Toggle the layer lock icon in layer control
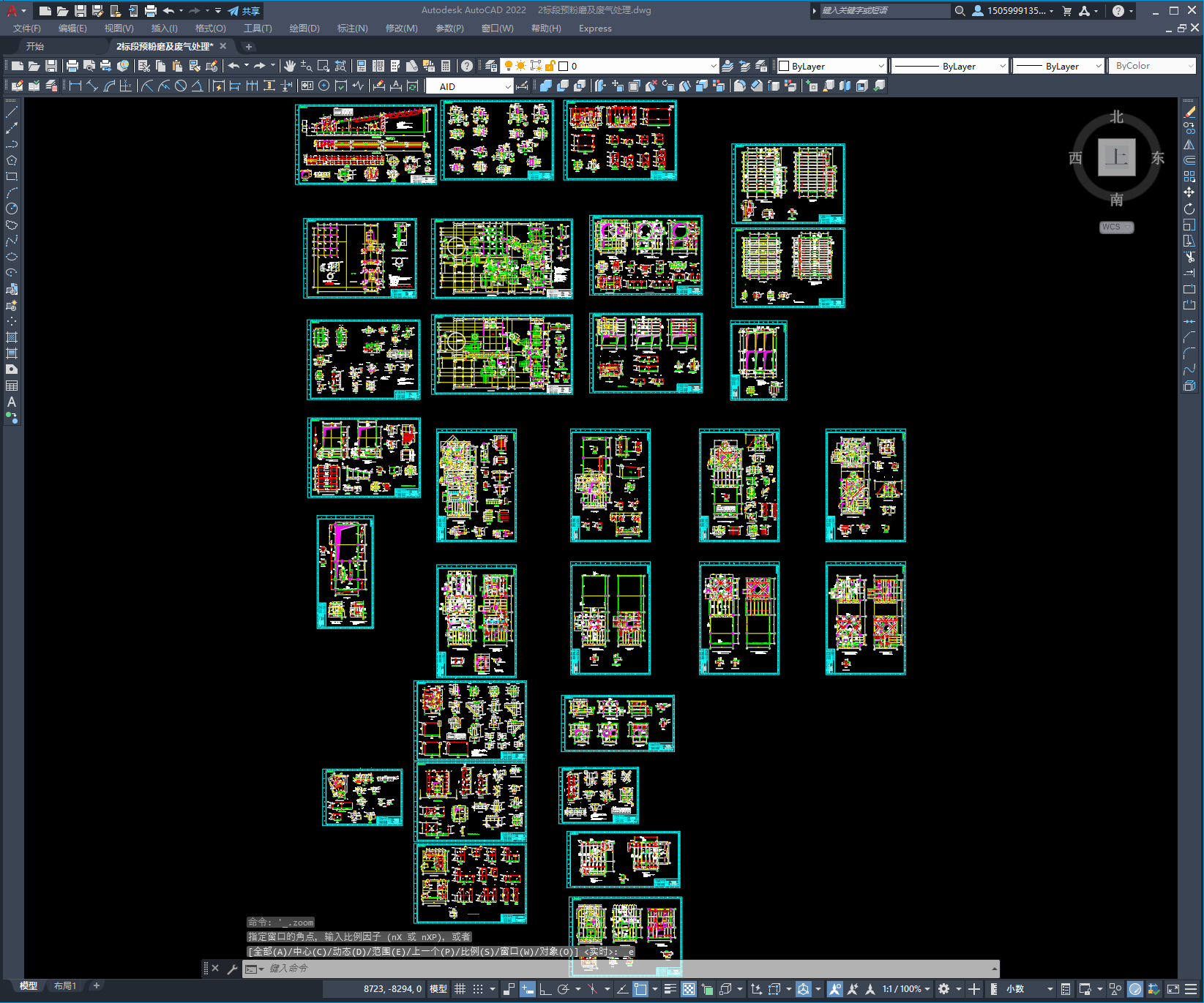The image size is (1204, 1003). 550,66
